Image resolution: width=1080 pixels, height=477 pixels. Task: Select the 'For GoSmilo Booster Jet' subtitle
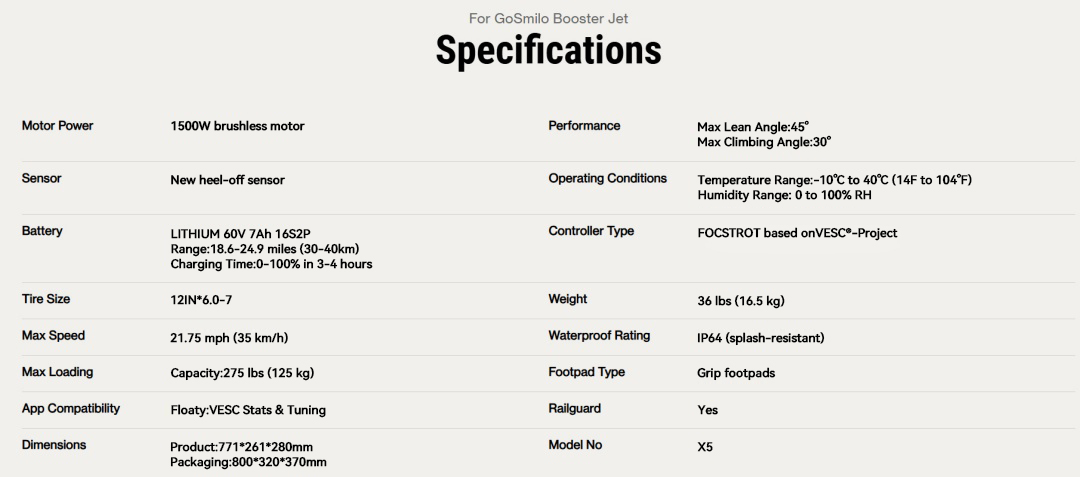[x=548, y=19]
